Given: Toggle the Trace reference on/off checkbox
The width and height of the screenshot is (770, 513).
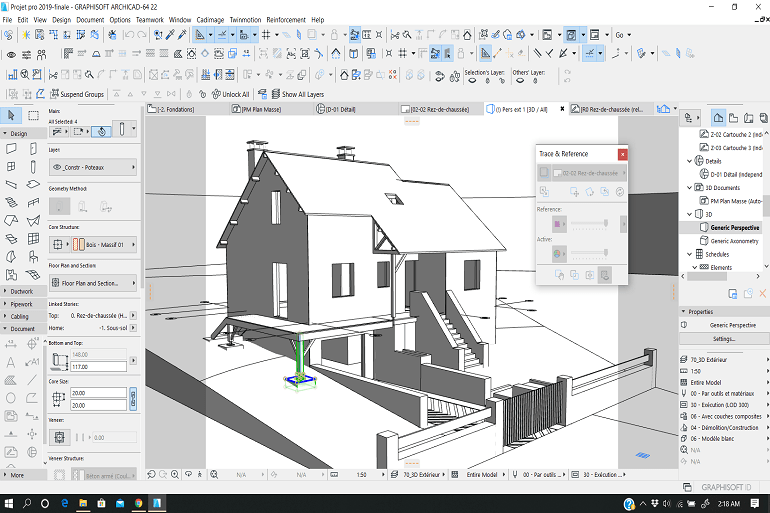Looking at the screenshot, I should pos(543,173).
